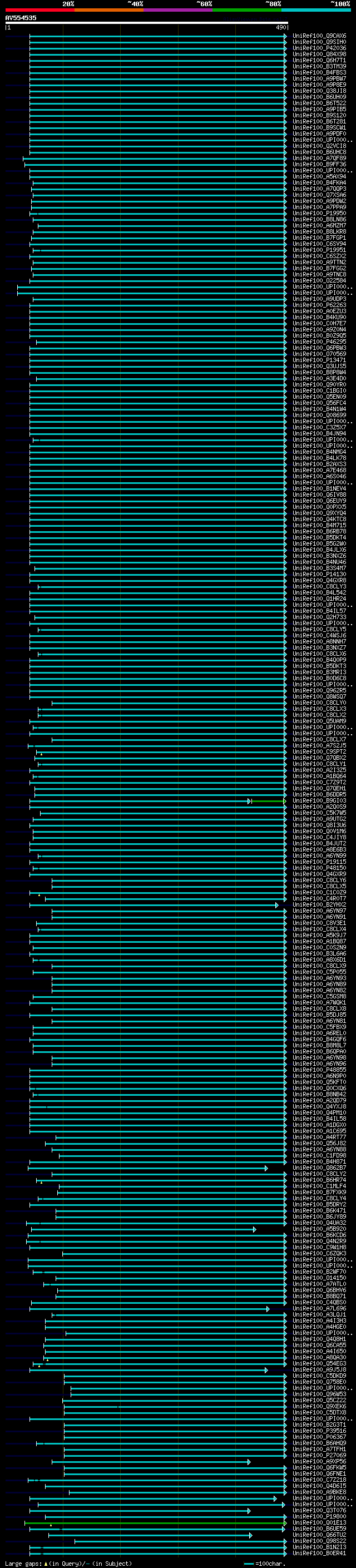
Task: Click the arrowhead ending the UniRef100_Q3T076 alignment
Action: pyautogui.click(x=249, y=1511)
